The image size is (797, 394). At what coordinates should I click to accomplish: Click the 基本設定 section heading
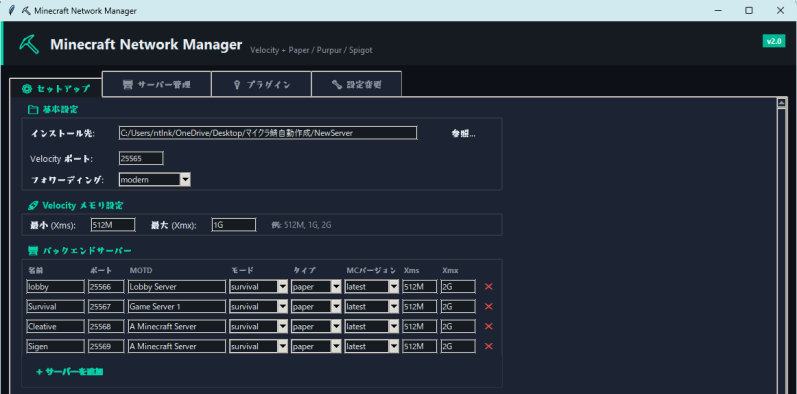tap(53, 109)
